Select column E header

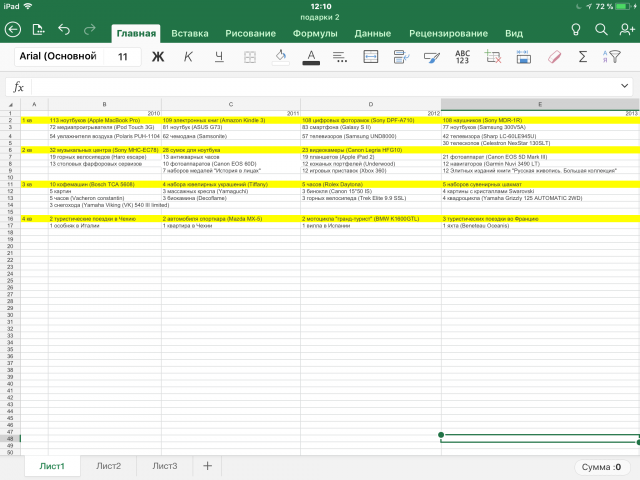tap(540, 104)
